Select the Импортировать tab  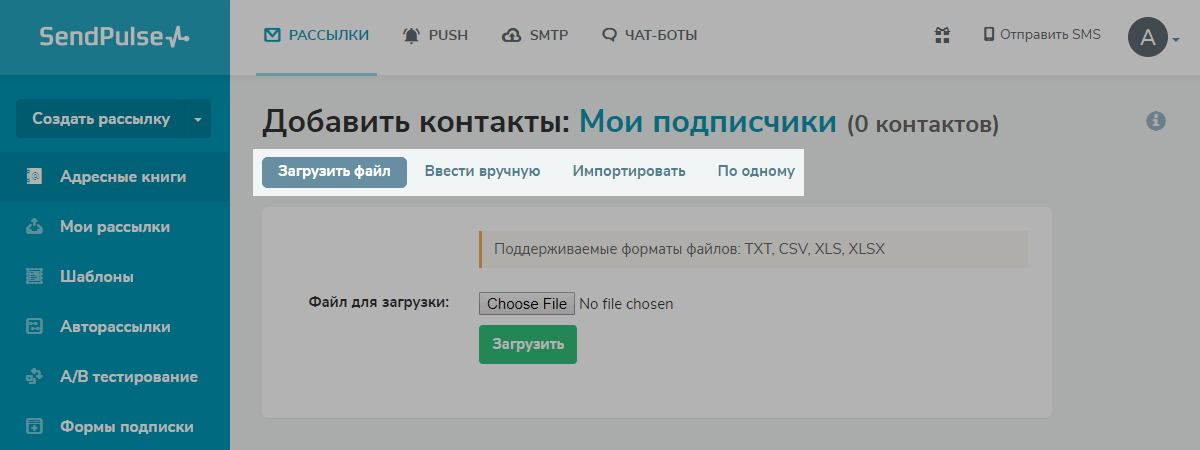point(629,171)
